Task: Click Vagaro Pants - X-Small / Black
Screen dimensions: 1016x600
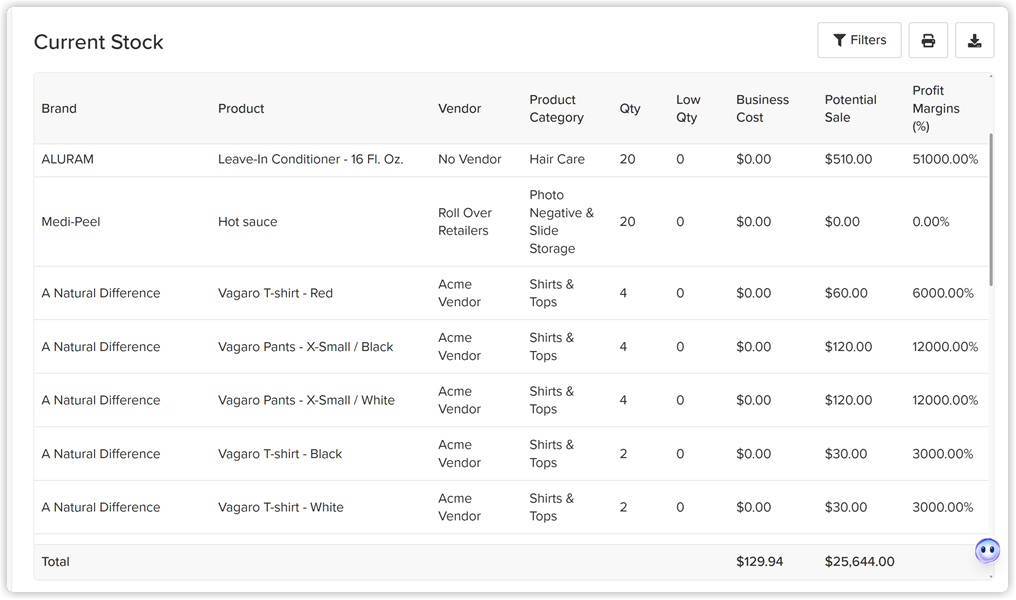Action: 306,347
